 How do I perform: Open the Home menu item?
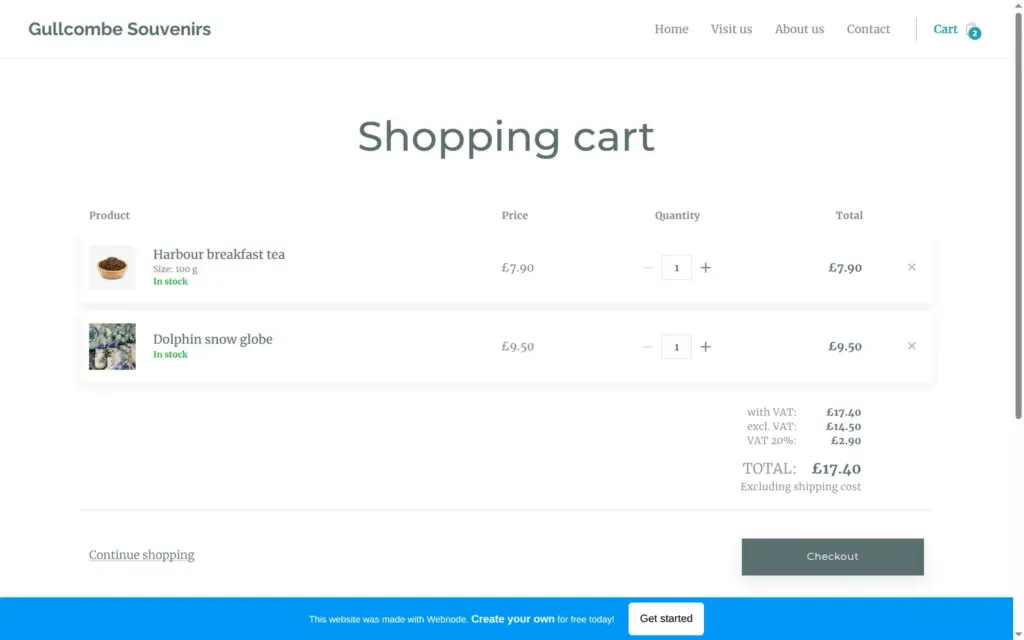coord(671,29)
